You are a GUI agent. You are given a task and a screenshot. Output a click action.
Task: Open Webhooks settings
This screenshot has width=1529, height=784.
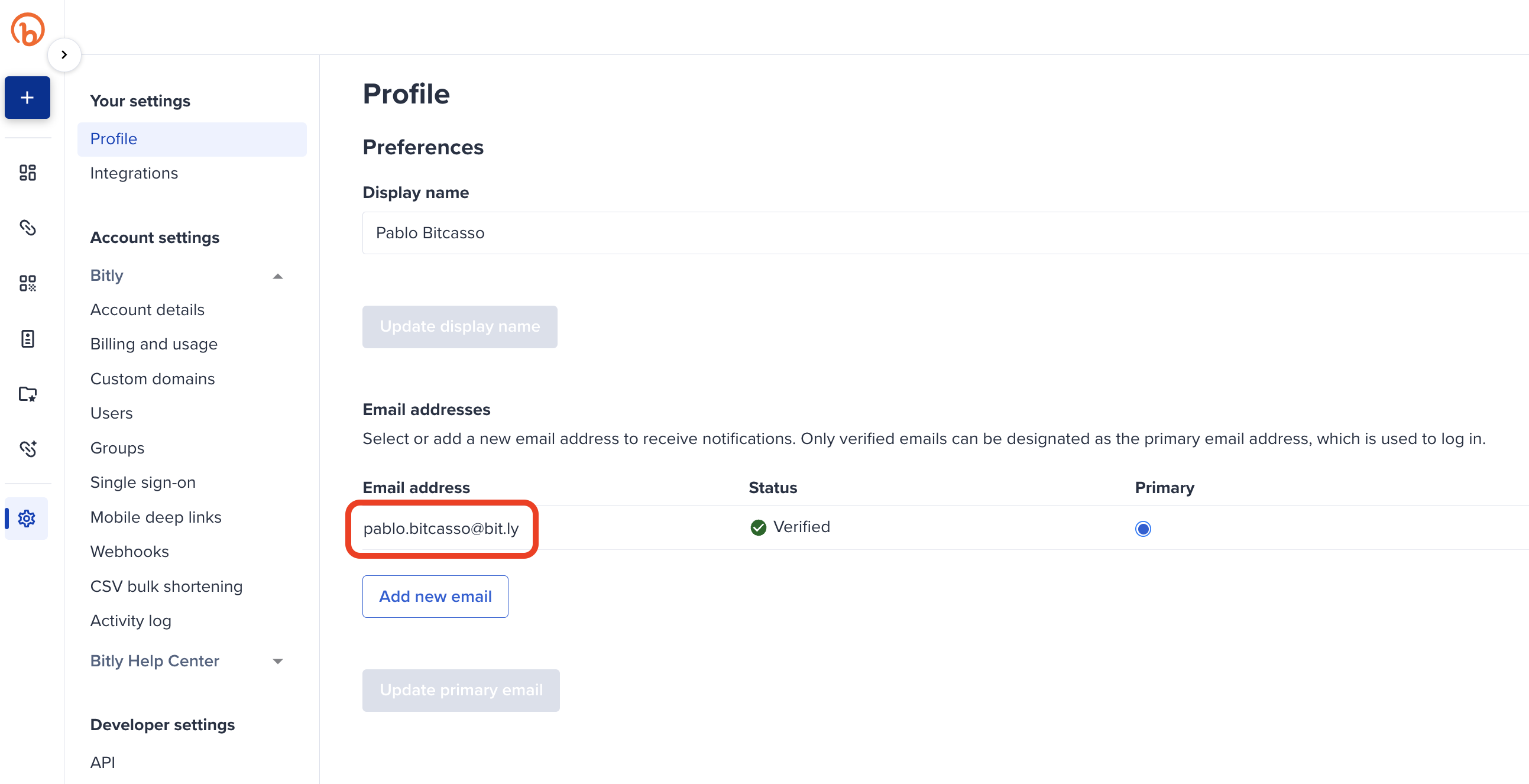tap(130, 552)
